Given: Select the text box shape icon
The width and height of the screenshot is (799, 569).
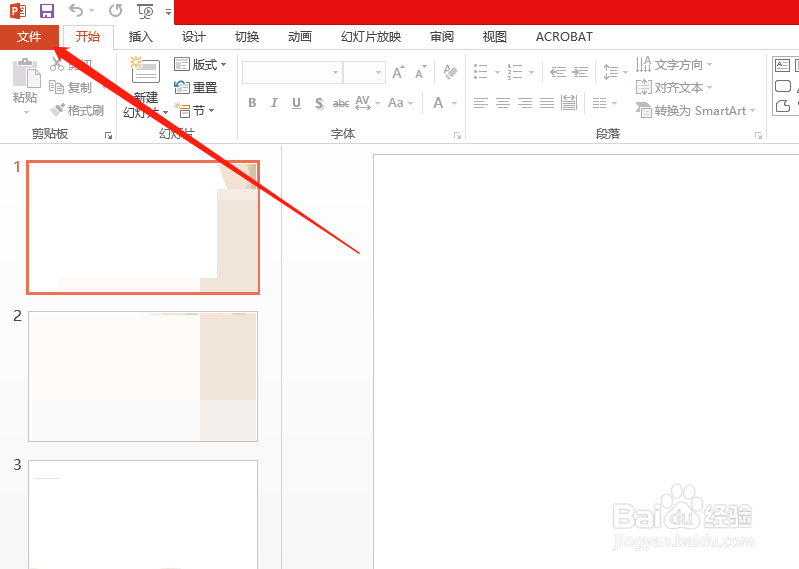Looking at the screenshot, I should coord(782,65).
